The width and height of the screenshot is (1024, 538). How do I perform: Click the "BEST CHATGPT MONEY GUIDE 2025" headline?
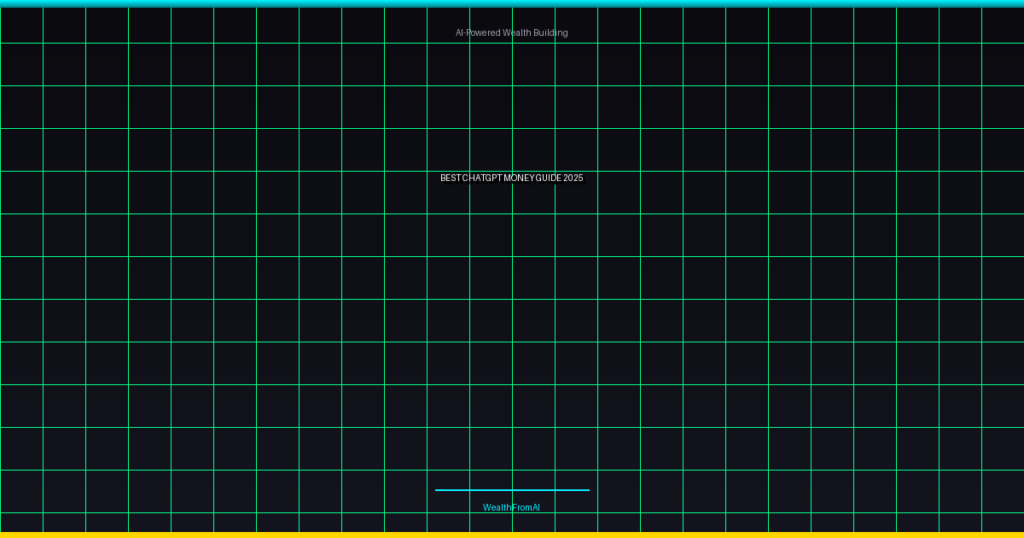click(x=511, y=178)
